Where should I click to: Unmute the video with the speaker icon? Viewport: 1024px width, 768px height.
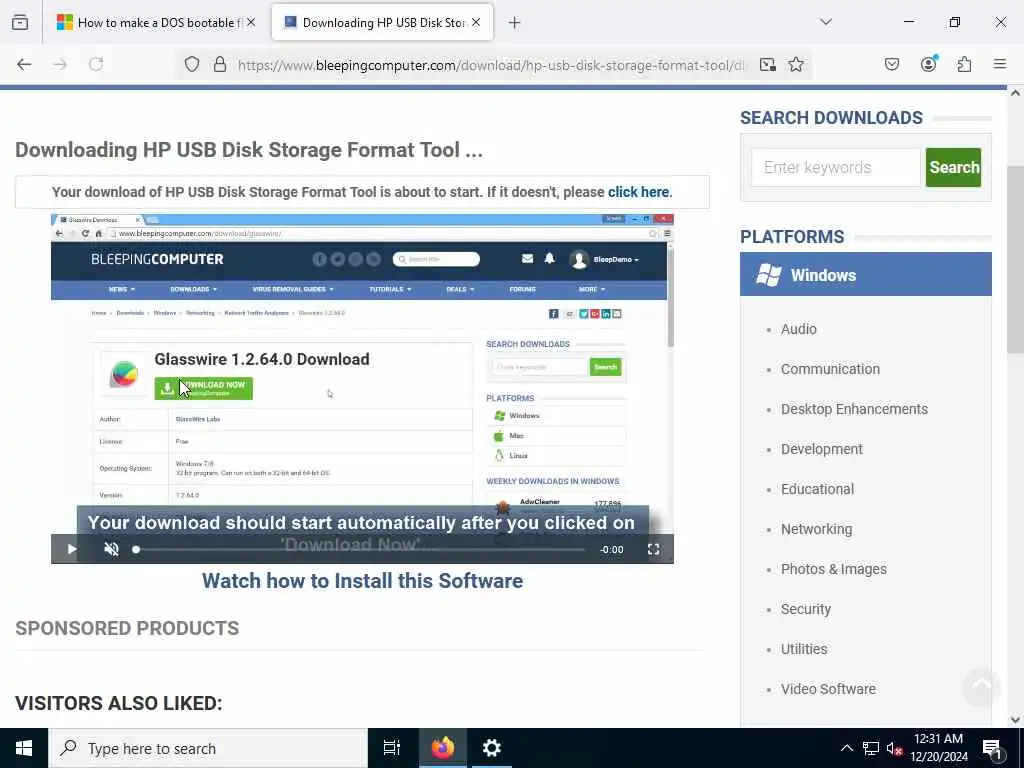112,549
